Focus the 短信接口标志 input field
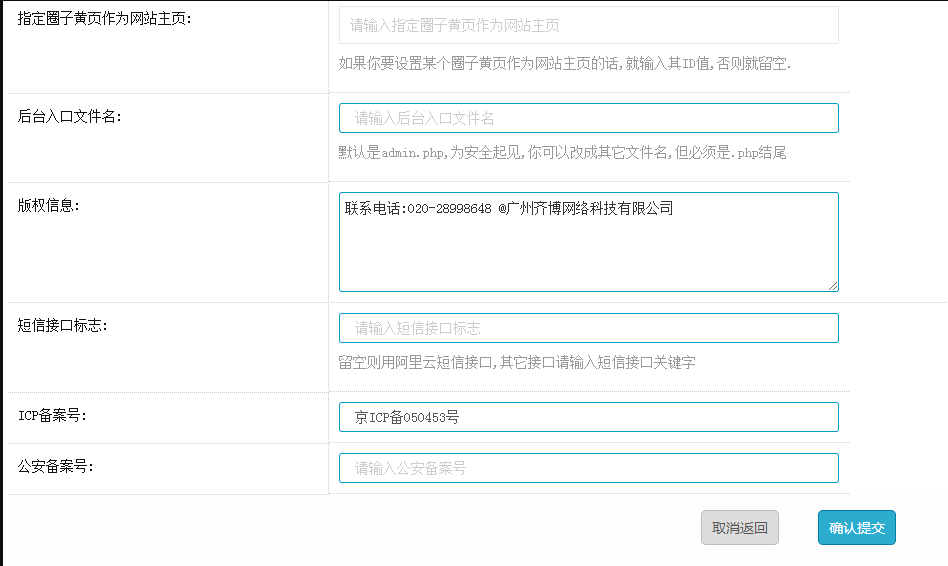The height and width of the screenshot is (566, 948). click(x=588, y=328)
